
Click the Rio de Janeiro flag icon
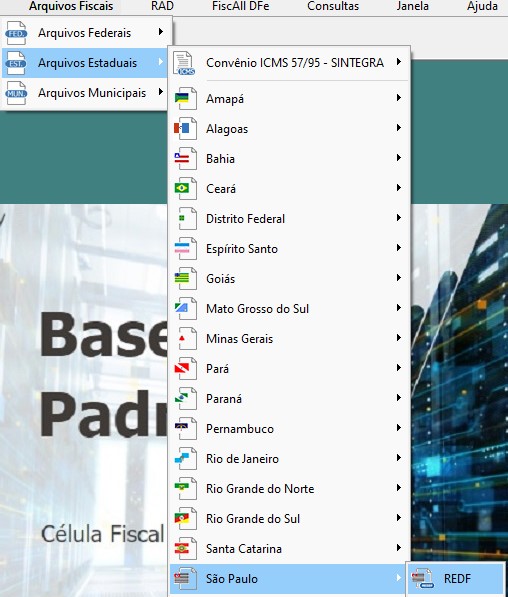[x=185, y=459]
